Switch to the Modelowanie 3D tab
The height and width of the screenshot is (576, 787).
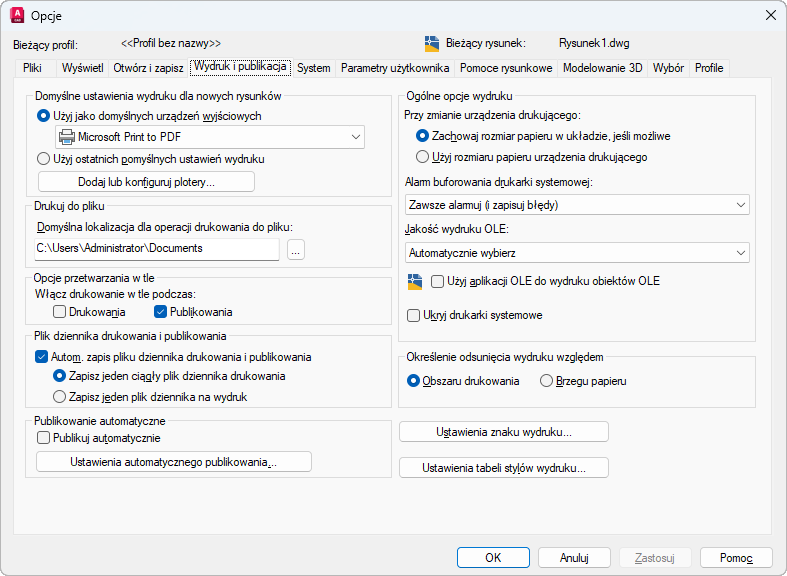pyautogui.click(x=602, y=68)
